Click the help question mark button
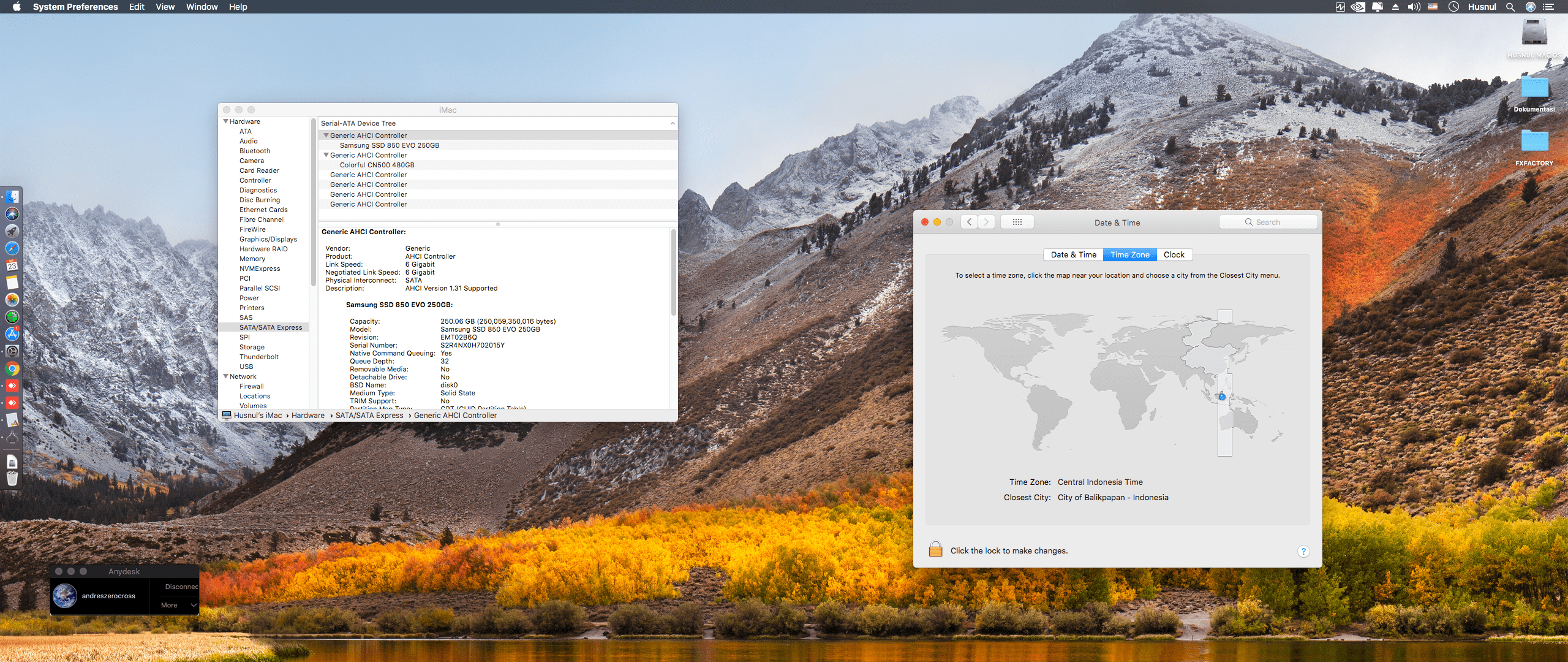This screenshot has height=662, width=1568. pos(1303,551)
